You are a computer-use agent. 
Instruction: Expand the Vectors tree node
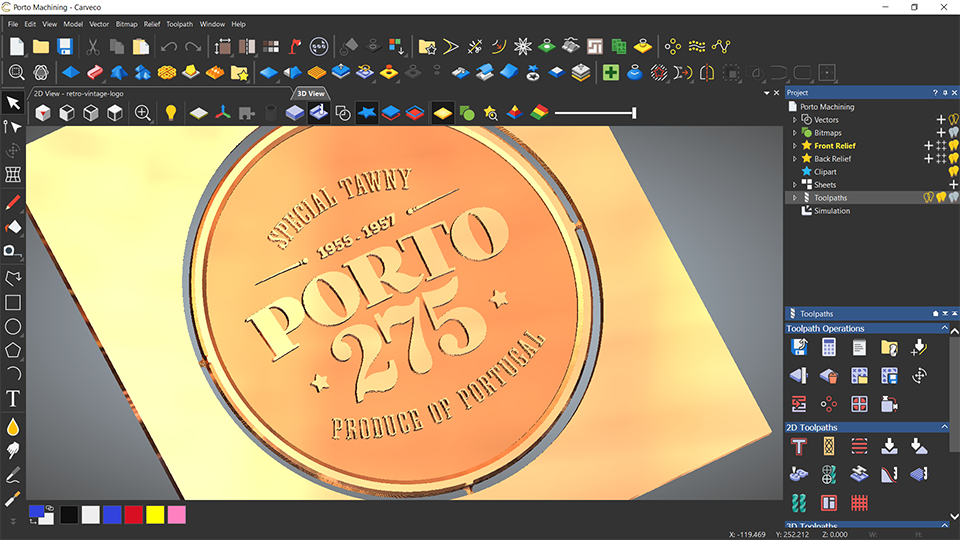coord(795,120)
